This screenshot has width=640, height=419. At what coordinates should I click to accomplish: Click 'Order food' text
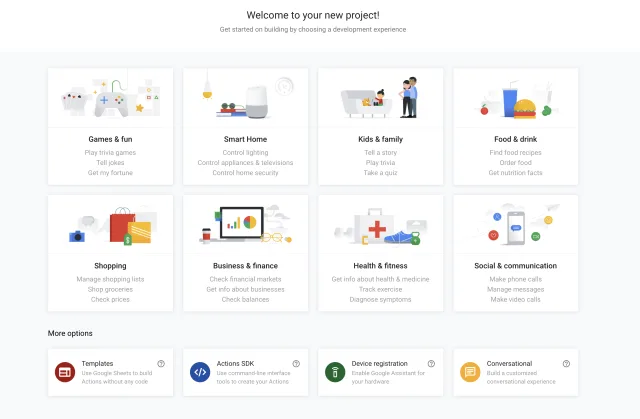516,162
